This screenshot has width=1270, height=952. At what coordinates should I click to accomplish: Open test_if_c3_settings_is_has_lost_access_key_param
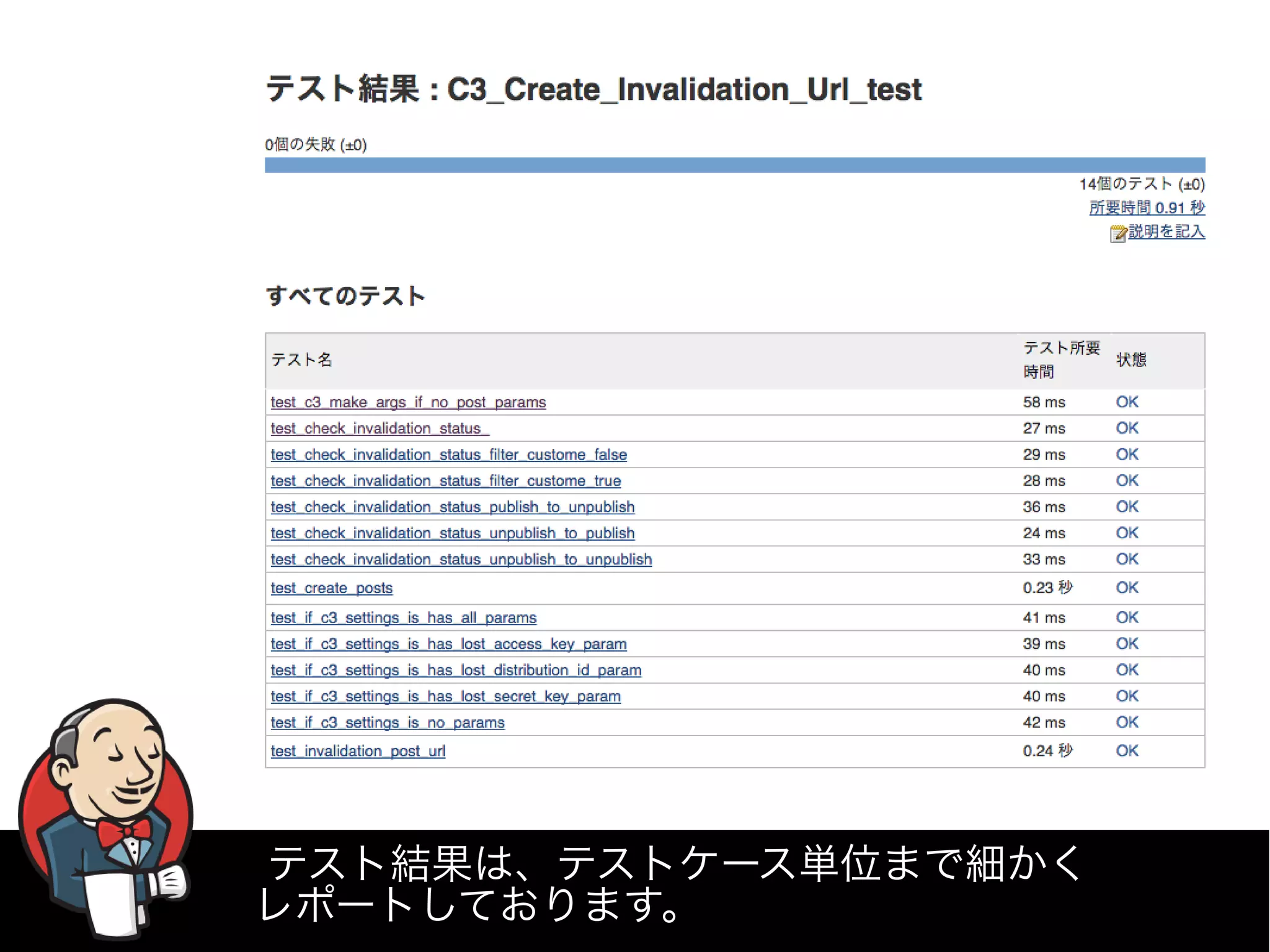point(448,644)
